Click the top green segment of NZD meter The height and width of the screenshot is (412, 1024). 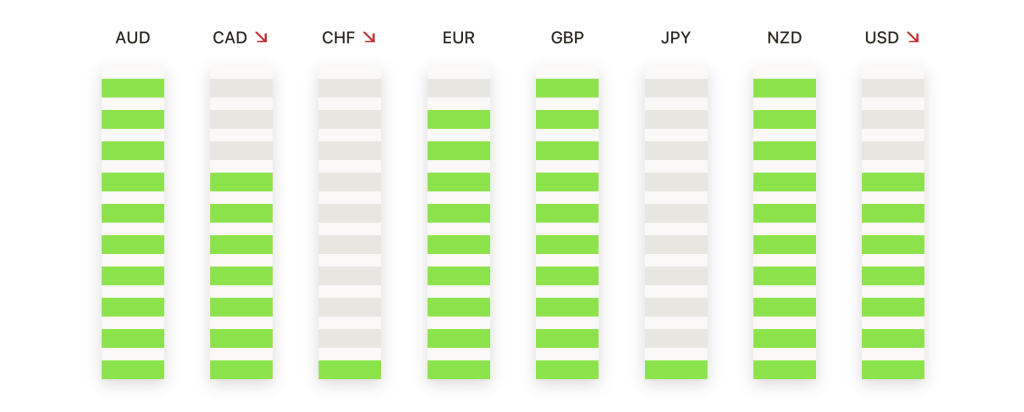pos(784,88)
